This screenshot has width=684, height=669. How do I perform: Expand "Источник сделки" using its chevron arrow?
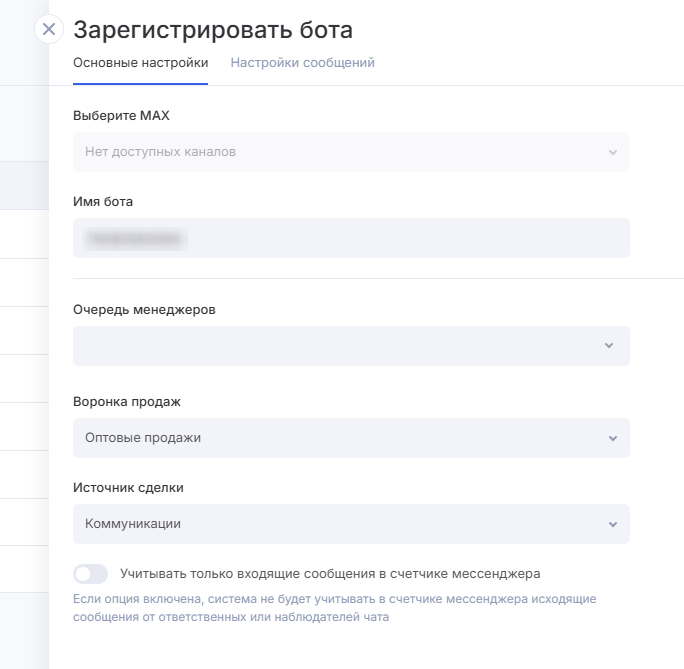coord(612,524)
